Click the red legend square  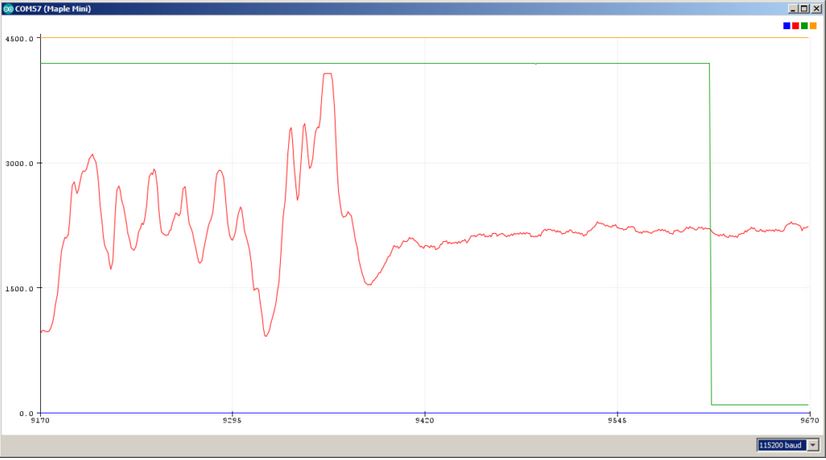point(796,25)
